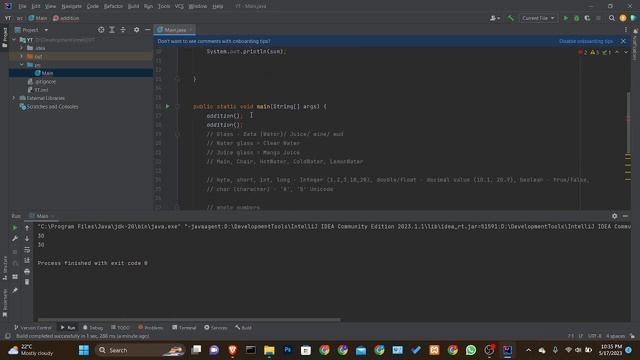Viewport: 640px width, 360px height.
Task: Run with coverage icon in toolbar
Action: [x=587, y=18]
